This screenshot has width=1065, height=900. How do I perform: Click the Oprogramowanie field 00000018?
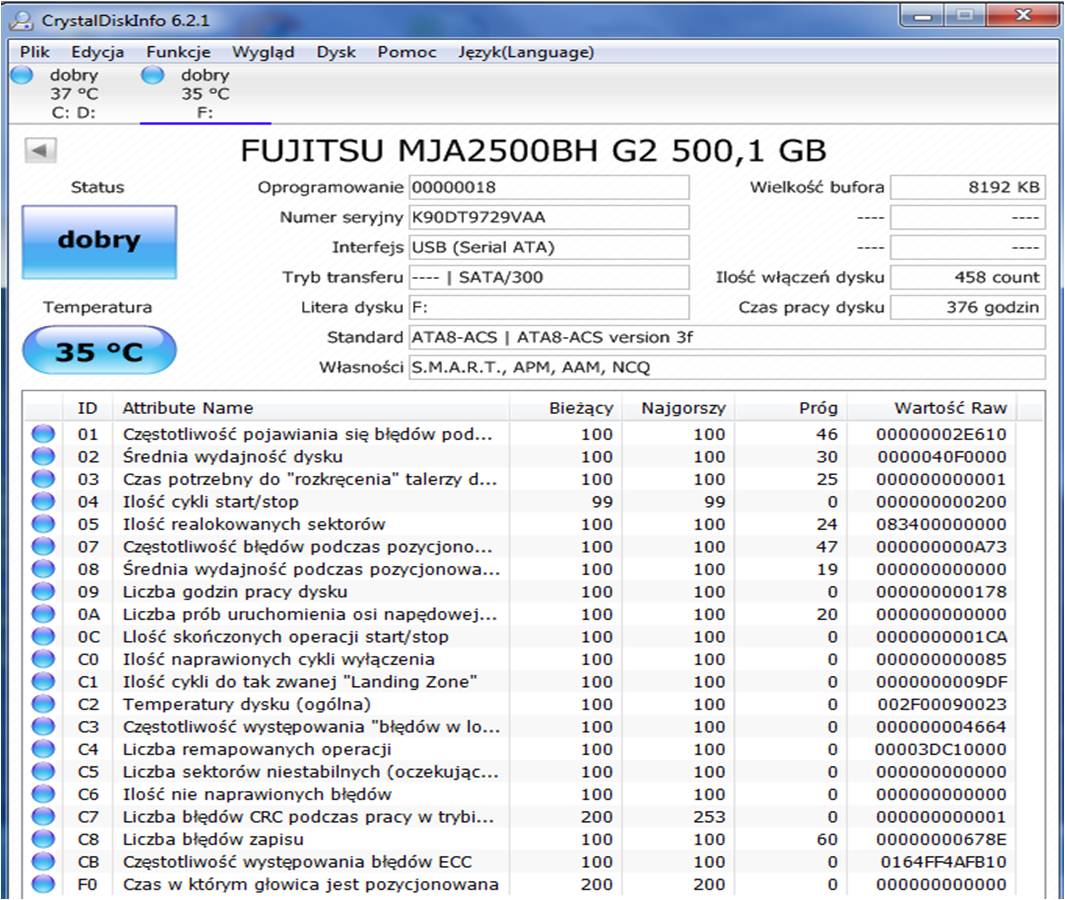click(549, 187)
